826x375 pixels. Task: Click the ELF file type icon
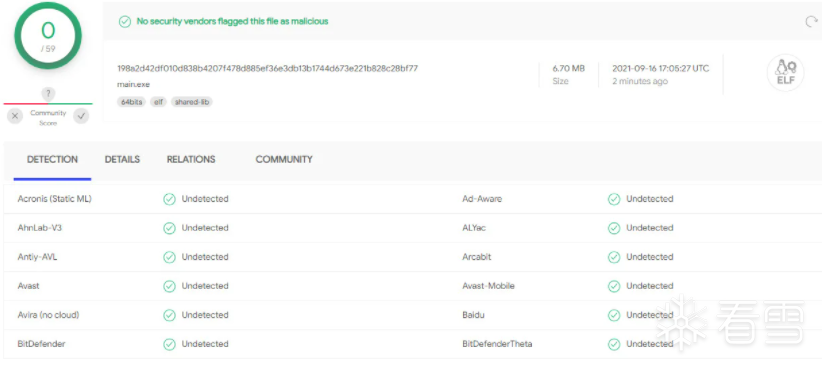[x=785, y=73]
